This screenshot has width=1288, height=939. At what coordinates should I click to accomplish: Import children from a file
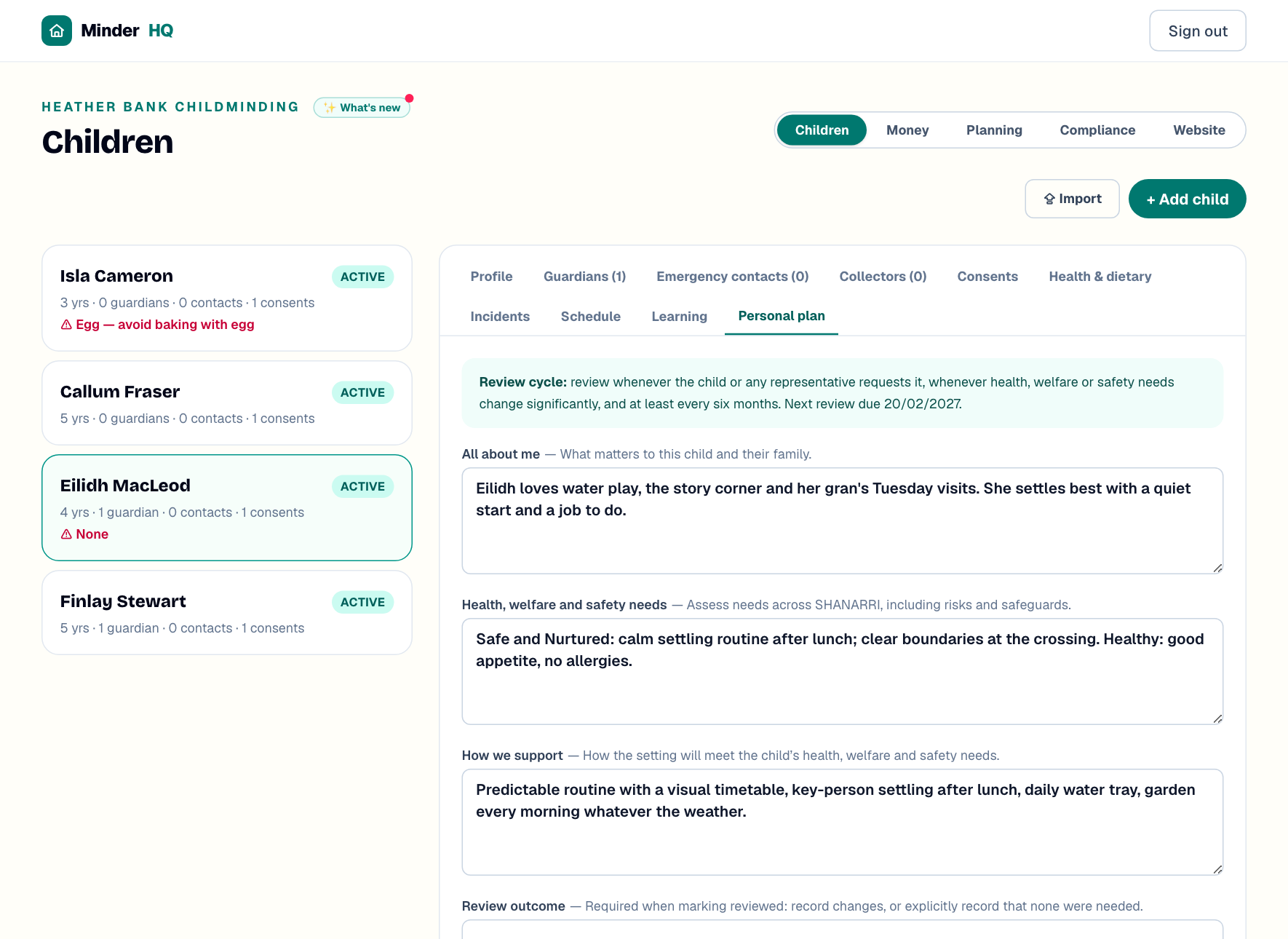tap(1072, 199)
